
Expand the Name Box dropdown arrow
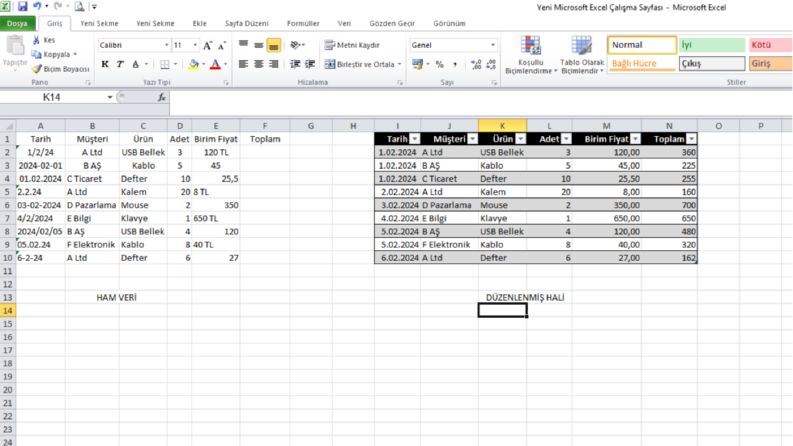pos(109,97)
